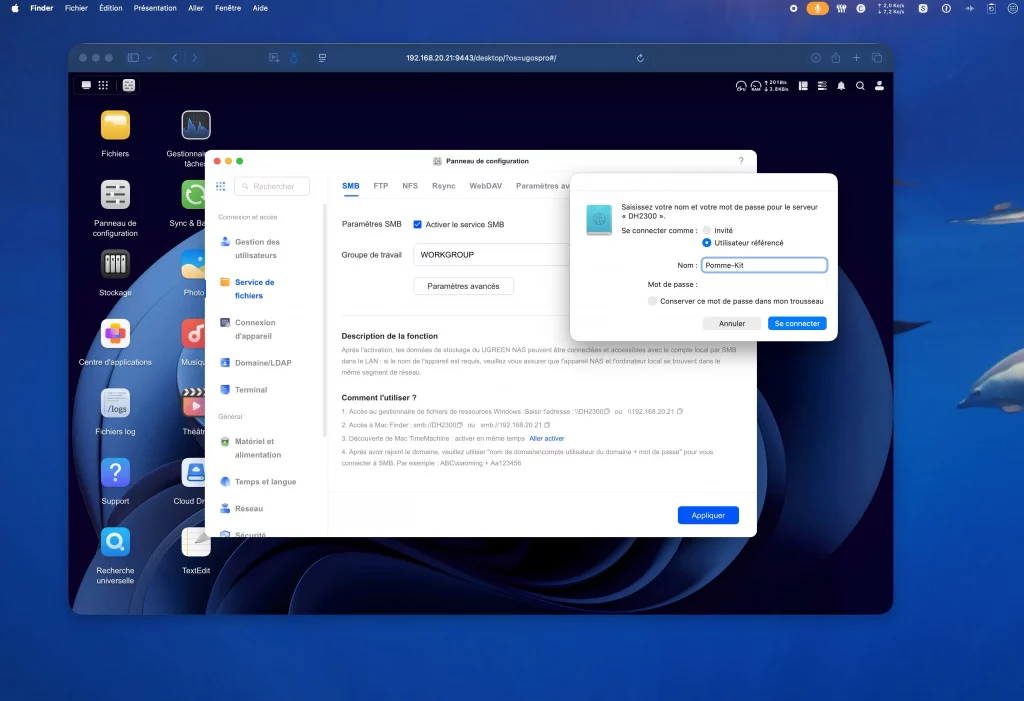
Task: Click the Aller activer link
Action: (x=547, y=438)
